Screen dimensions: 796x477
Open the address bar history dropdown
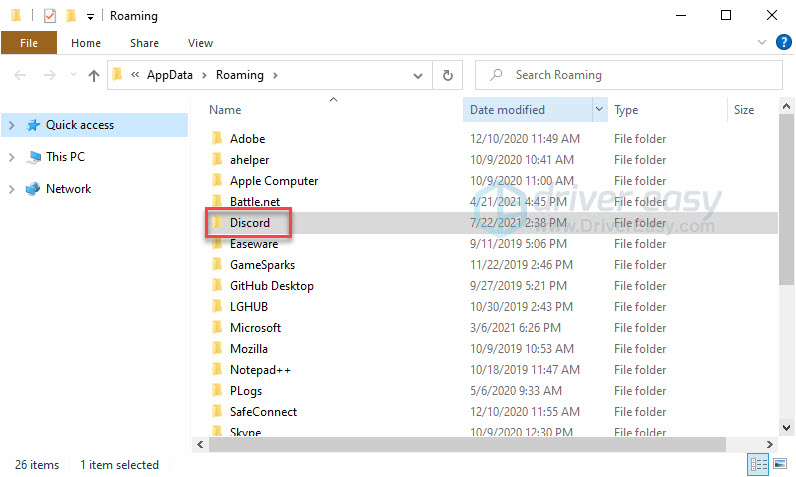point(418,76)
